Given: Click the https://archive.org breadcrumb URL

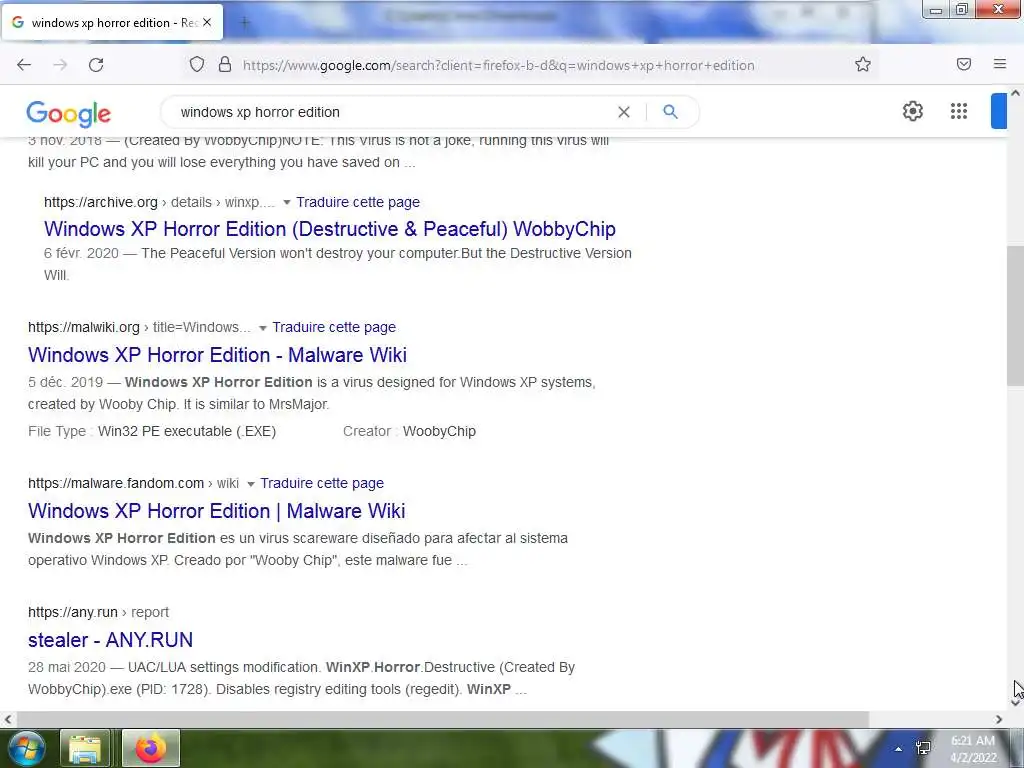Looking at the screenshot, I should tap(101, 202).
